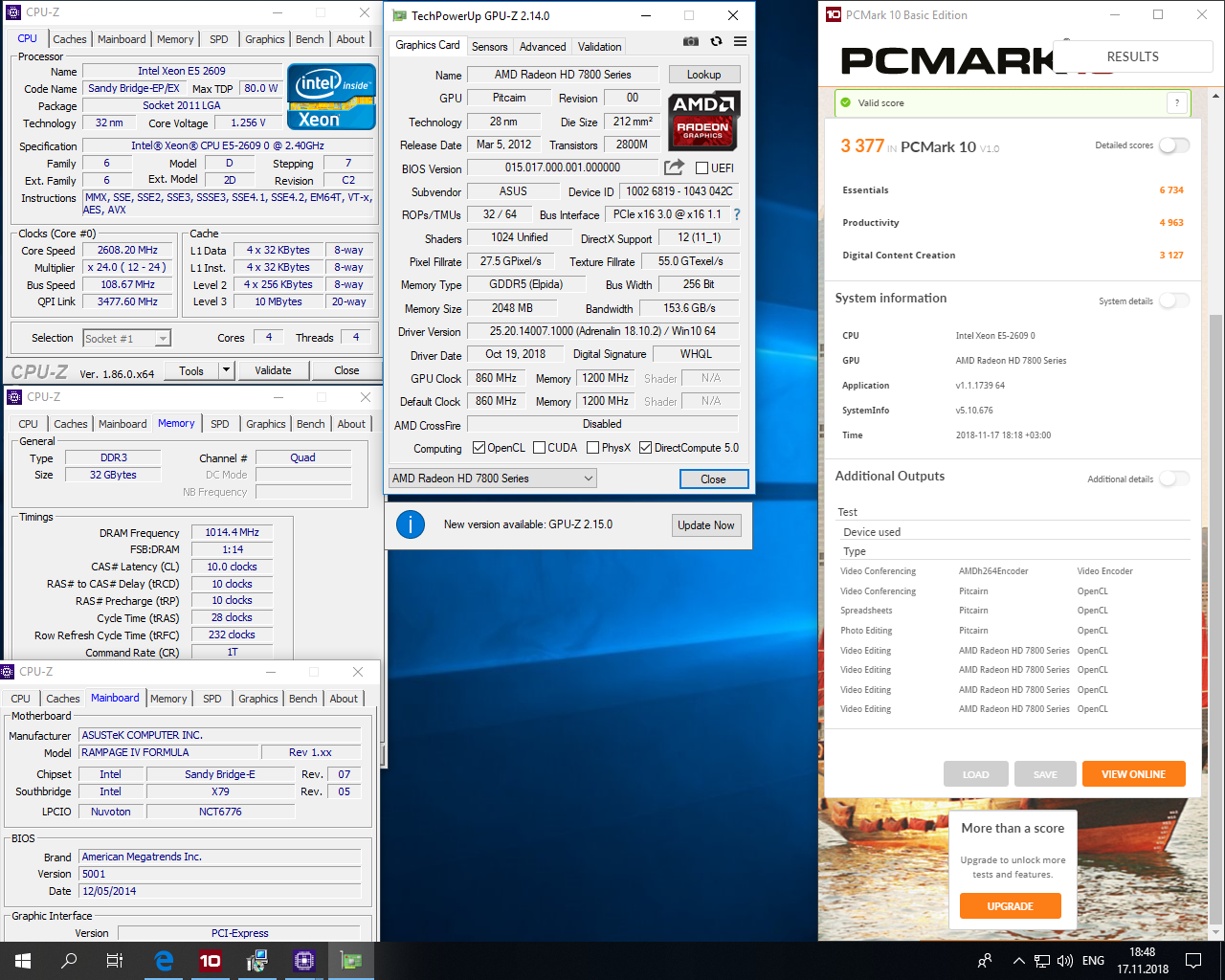The image size is (1225, 980).
Task: Click the CPU-Z Tools button
Action: coord(191,370)
